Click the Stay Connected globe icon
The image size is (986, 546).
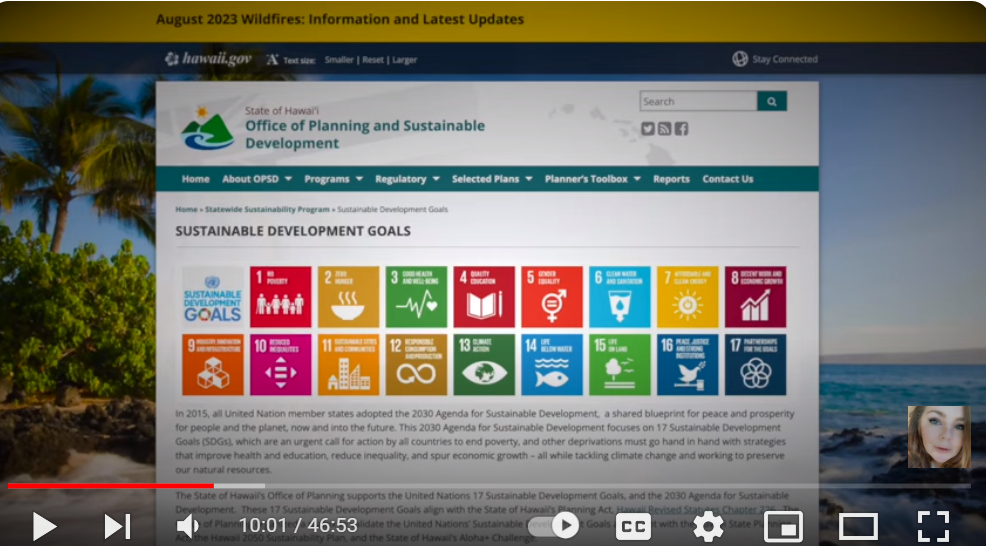pos(740,59)
